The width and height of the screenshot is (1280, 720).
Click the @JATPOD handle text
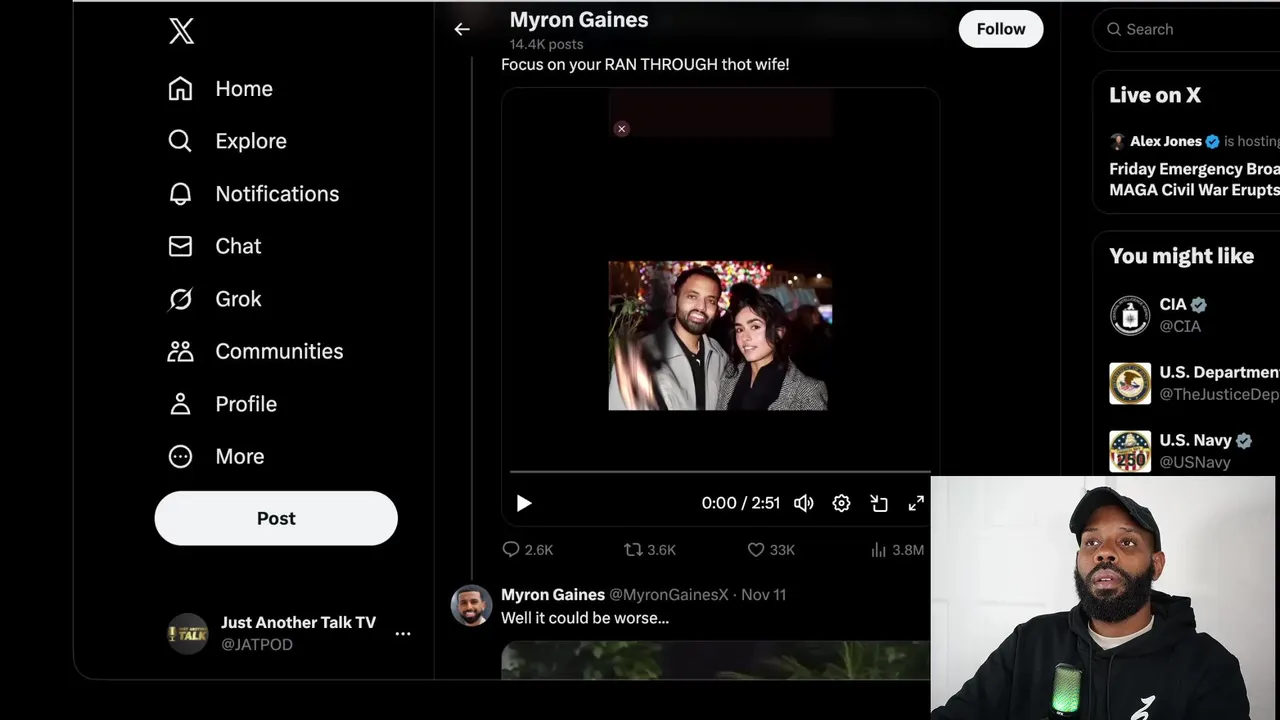[257, 645]
